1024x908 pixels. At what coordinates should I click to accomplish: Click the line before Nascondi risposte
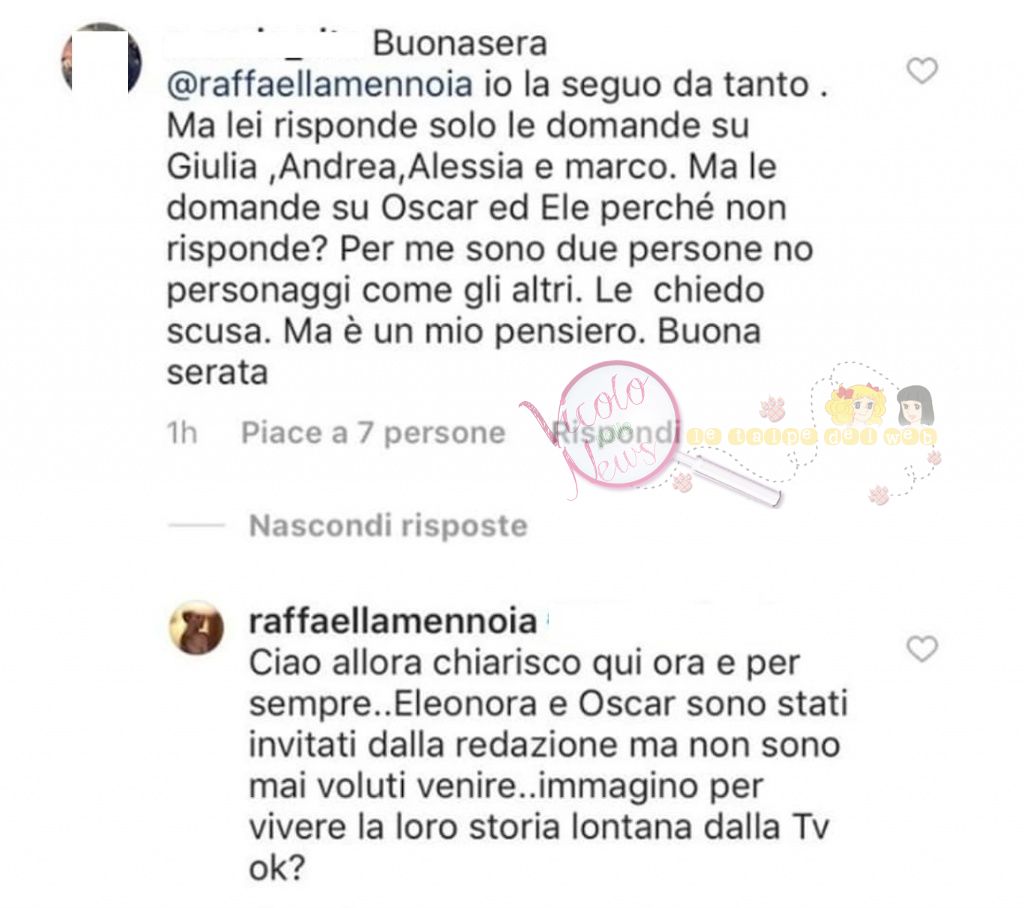point(197,525)
